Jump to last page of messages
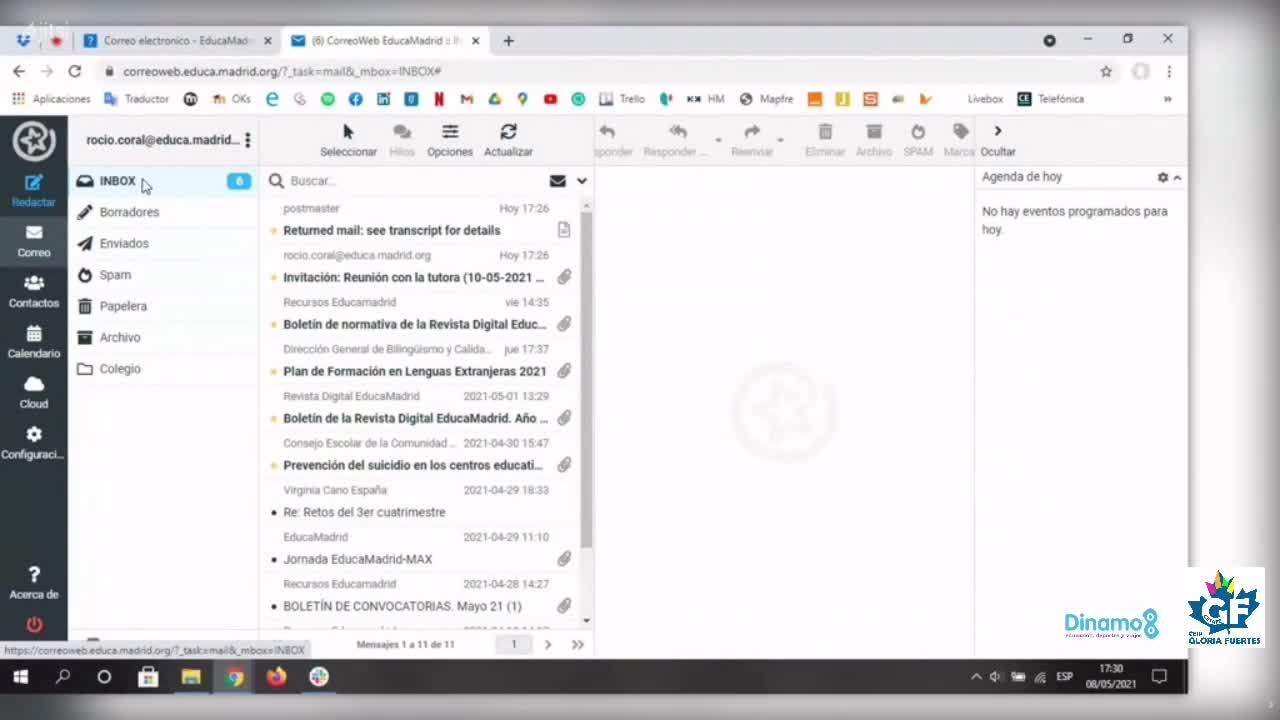This screenshot has width=1280, height=720. pos(577,645)
